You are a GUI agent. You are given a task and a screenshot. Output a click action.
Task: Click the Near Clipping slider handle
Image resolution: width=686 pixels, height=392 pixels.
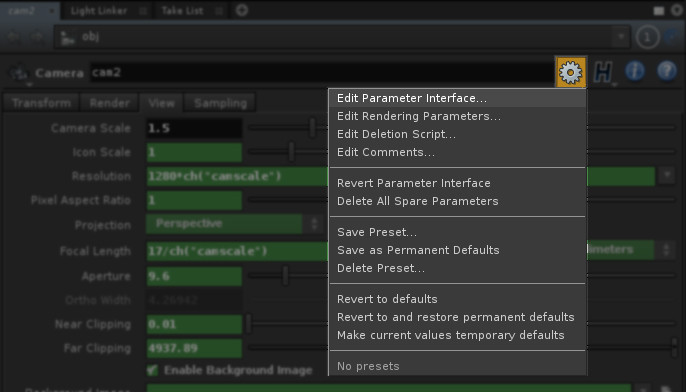tap(248, 324)
